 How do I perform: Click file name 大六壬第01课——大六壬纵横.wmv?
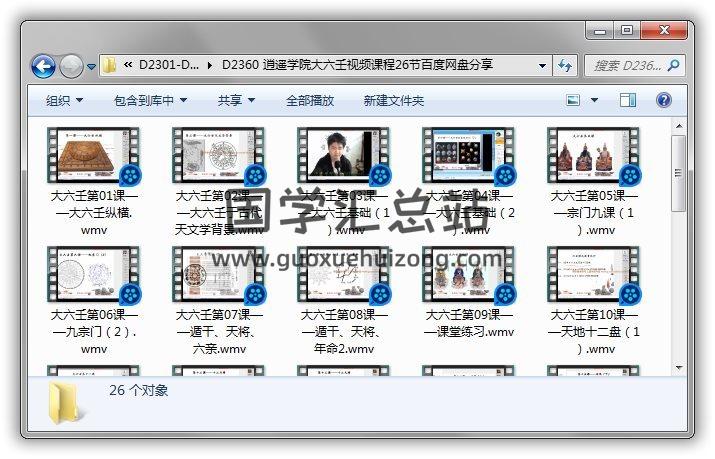point(94,213)
